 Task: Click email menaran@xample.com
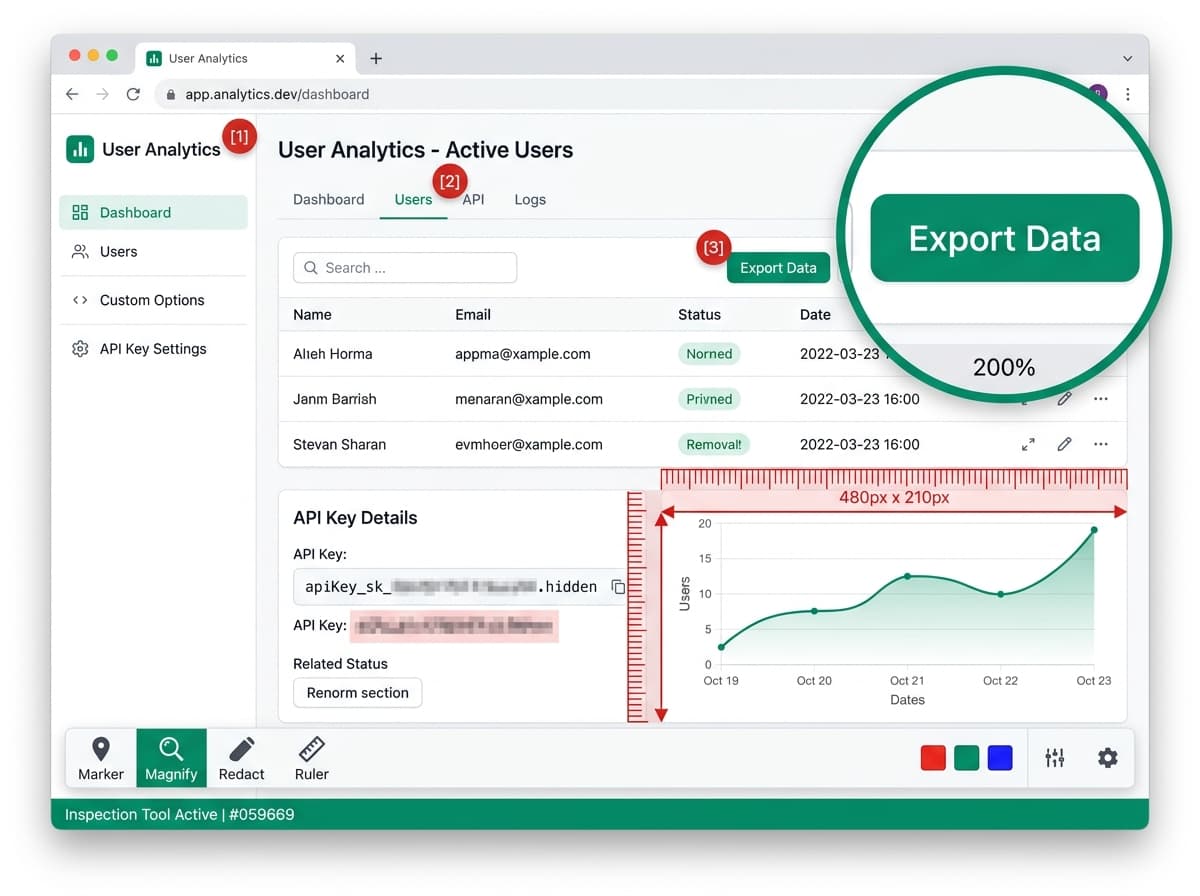(529, 399)
